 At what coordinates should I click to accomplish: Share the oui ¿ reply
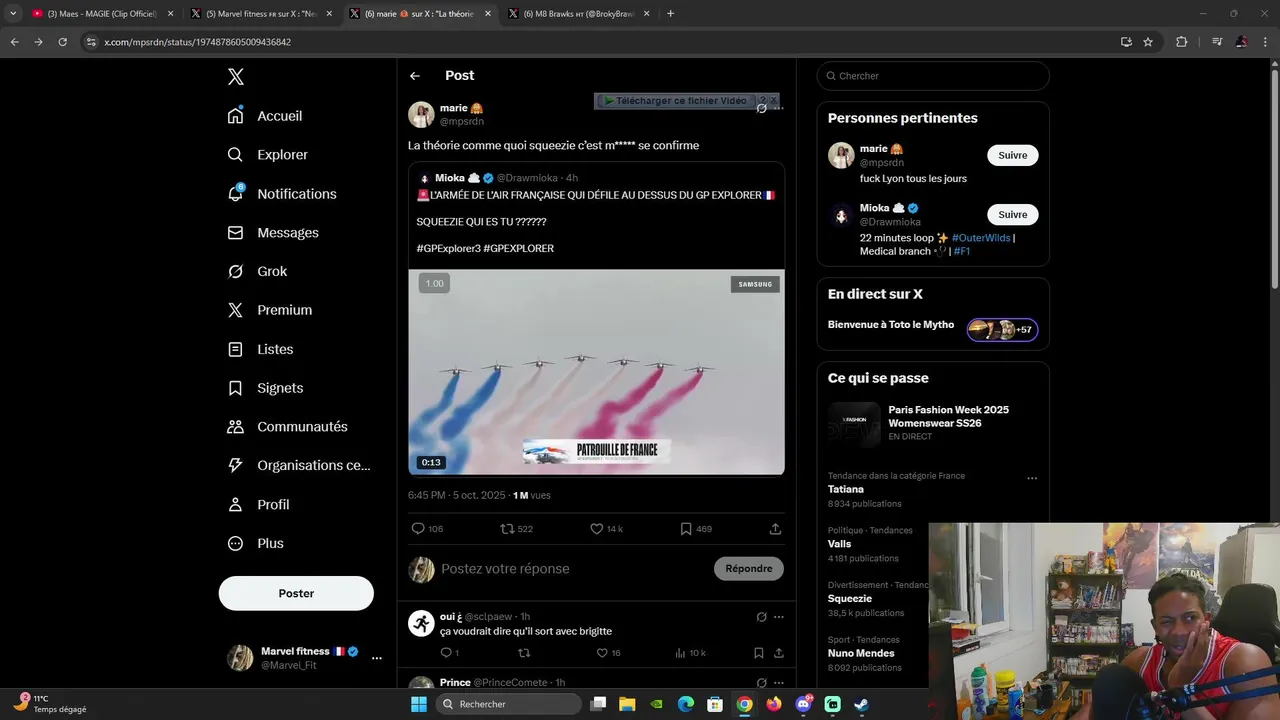778,653
